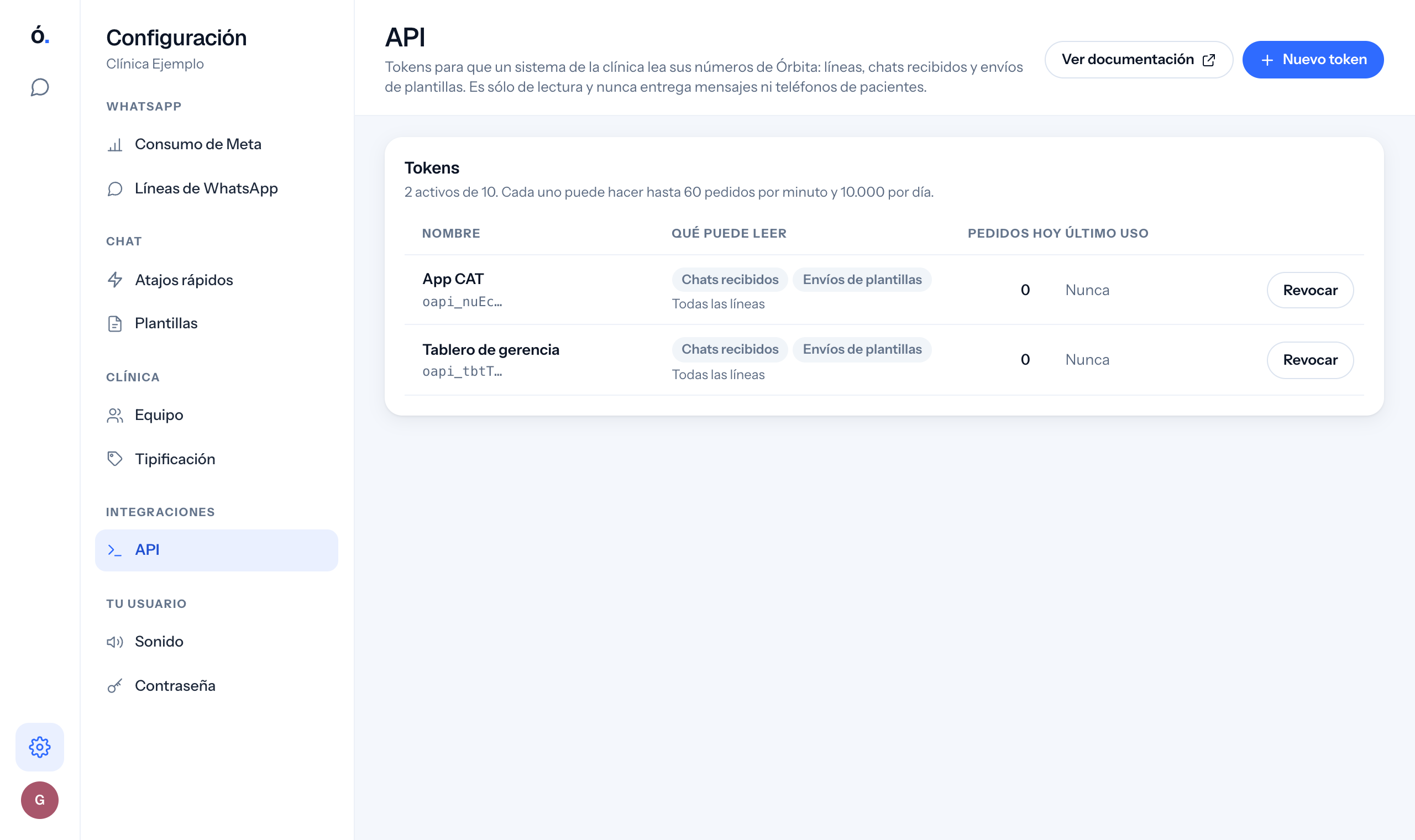Click Envíos de plantillas badge in Tablero de gerencia row
Viewport: 1415px width, 840px height.
(862, 349)
